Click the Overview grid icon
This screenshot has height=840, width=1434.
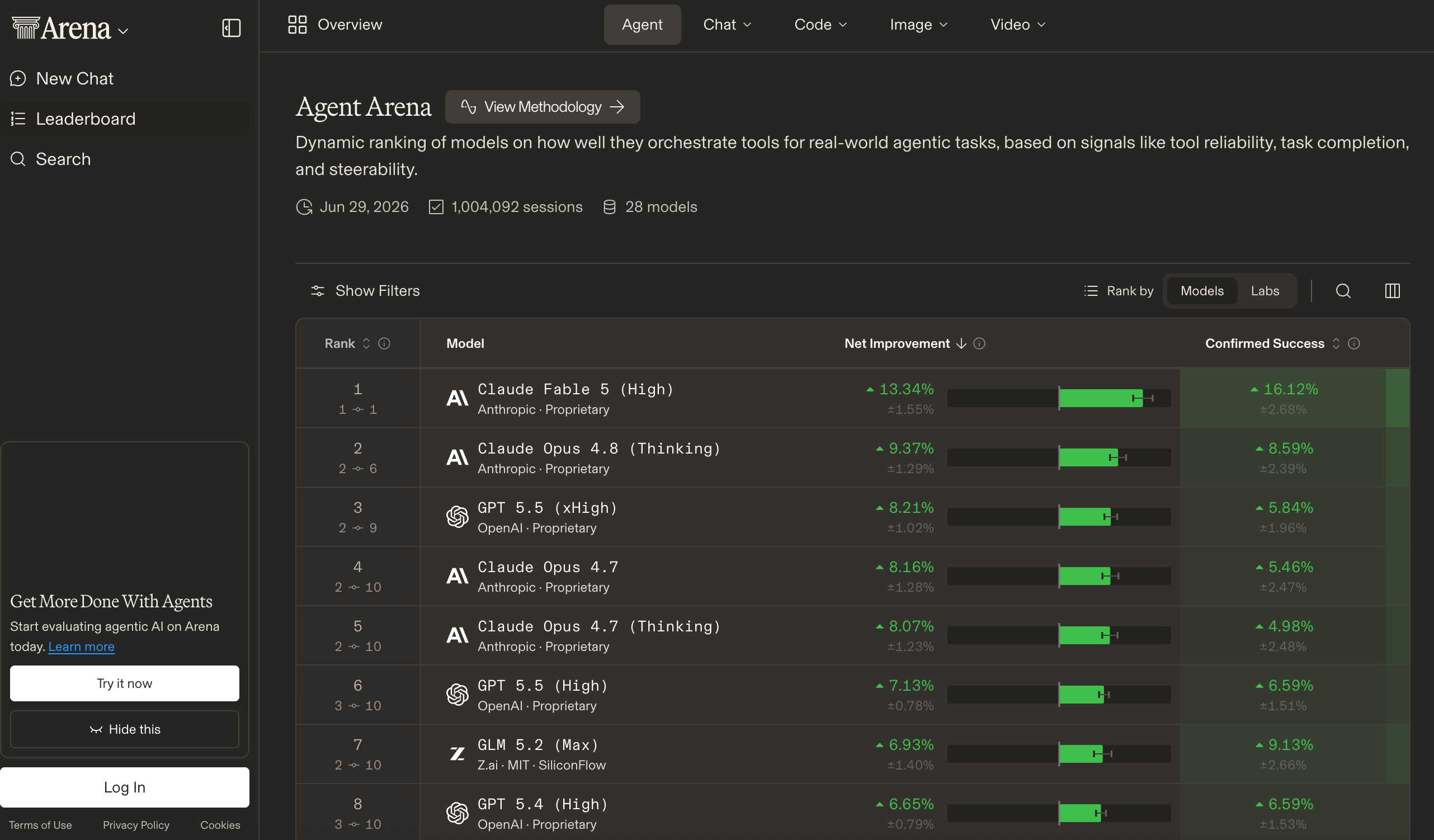[x=297, y=25]
